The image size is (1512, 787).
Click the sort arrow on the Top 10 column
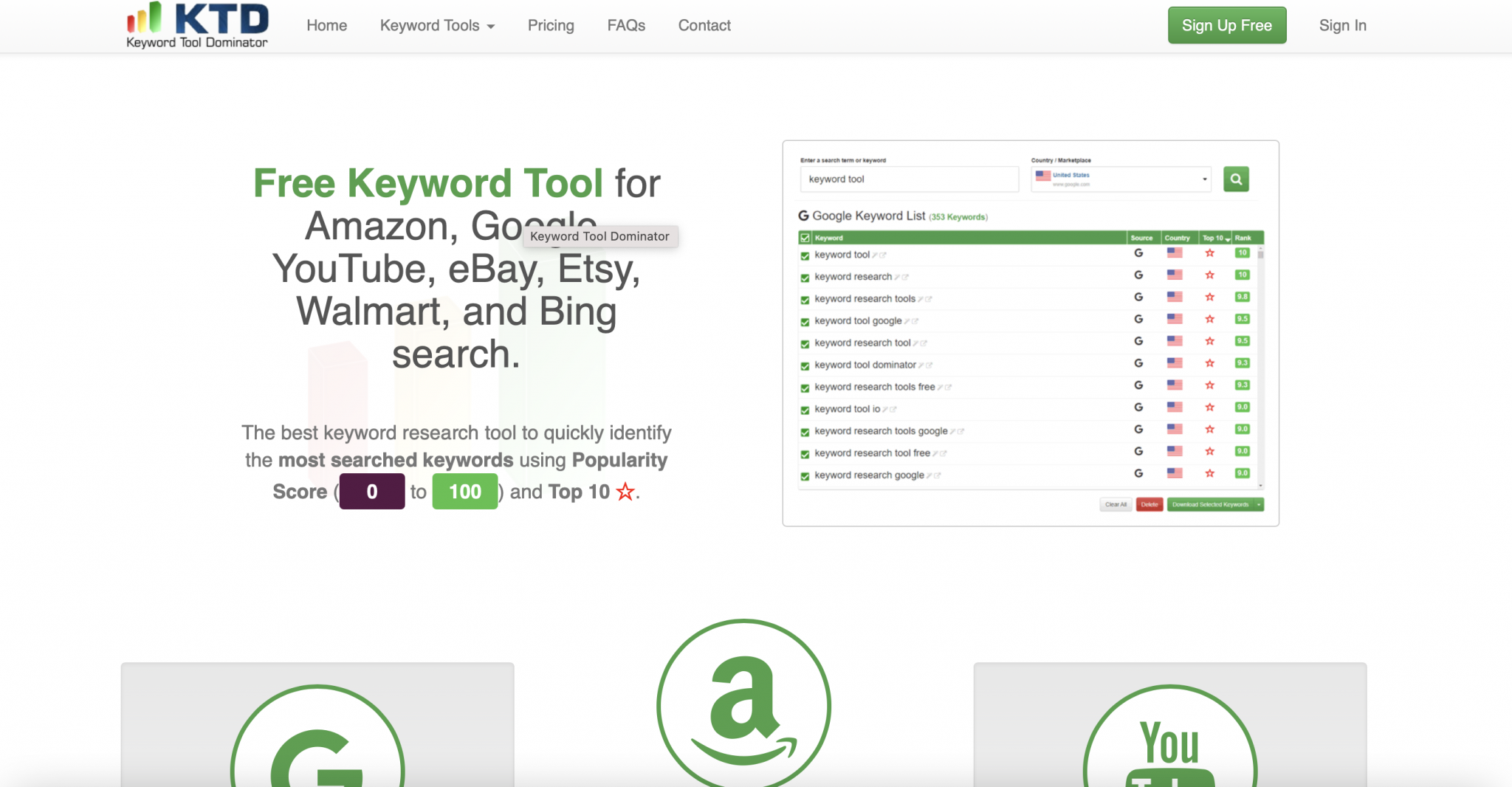point(1227,240)
